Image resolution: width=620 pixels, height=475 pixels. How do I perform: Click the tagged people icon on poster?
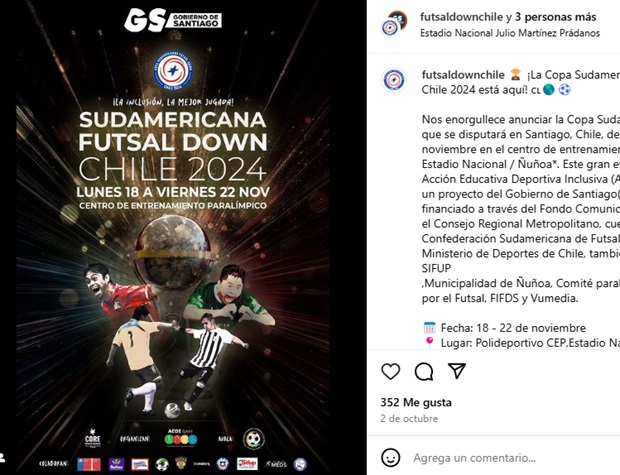2,458
